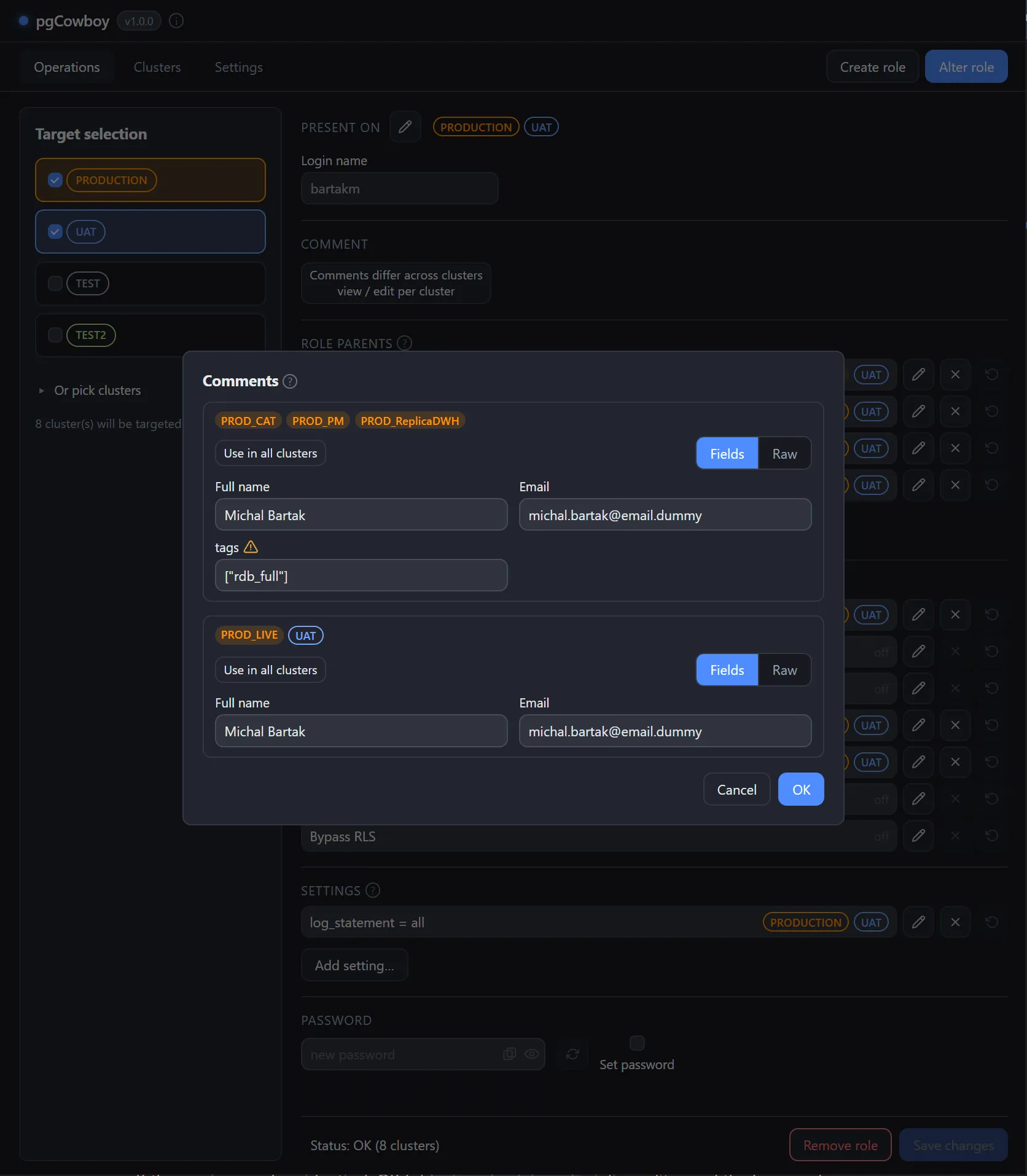
Task: Click the tags field containing rdb_full
Action: coord(361,575)
